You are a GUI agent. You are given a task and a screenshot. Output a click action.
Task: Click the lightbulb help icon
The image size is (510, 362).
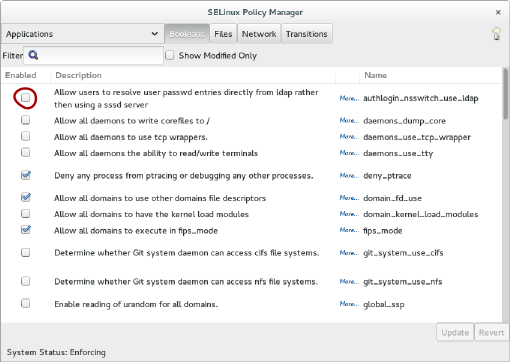point(496,34)
